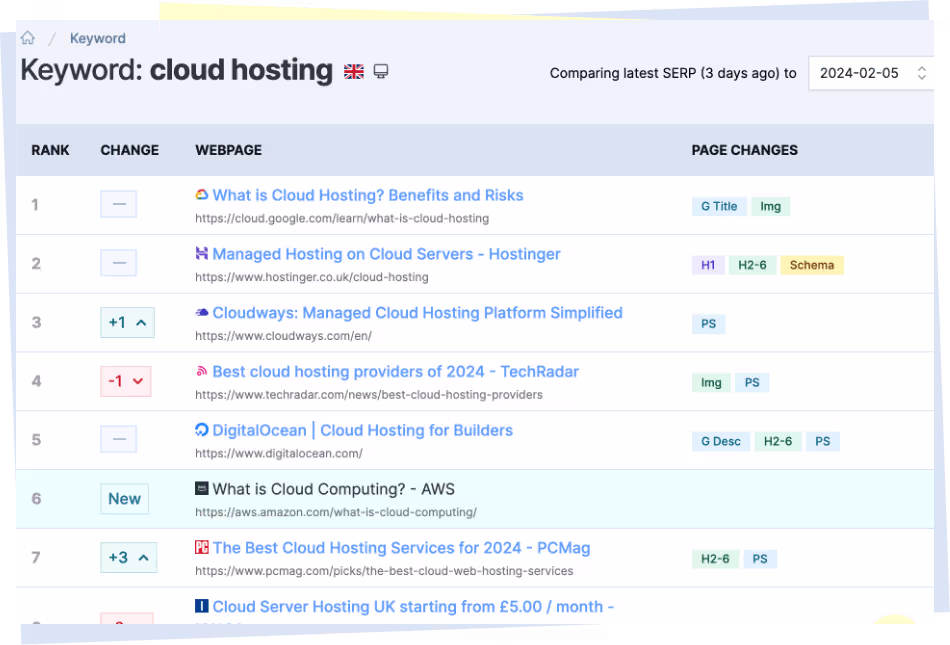Click the Google Cloud favicon in row 1
Image resolution: width=950 pixels, height=645 pixels.
pos(202,194)
